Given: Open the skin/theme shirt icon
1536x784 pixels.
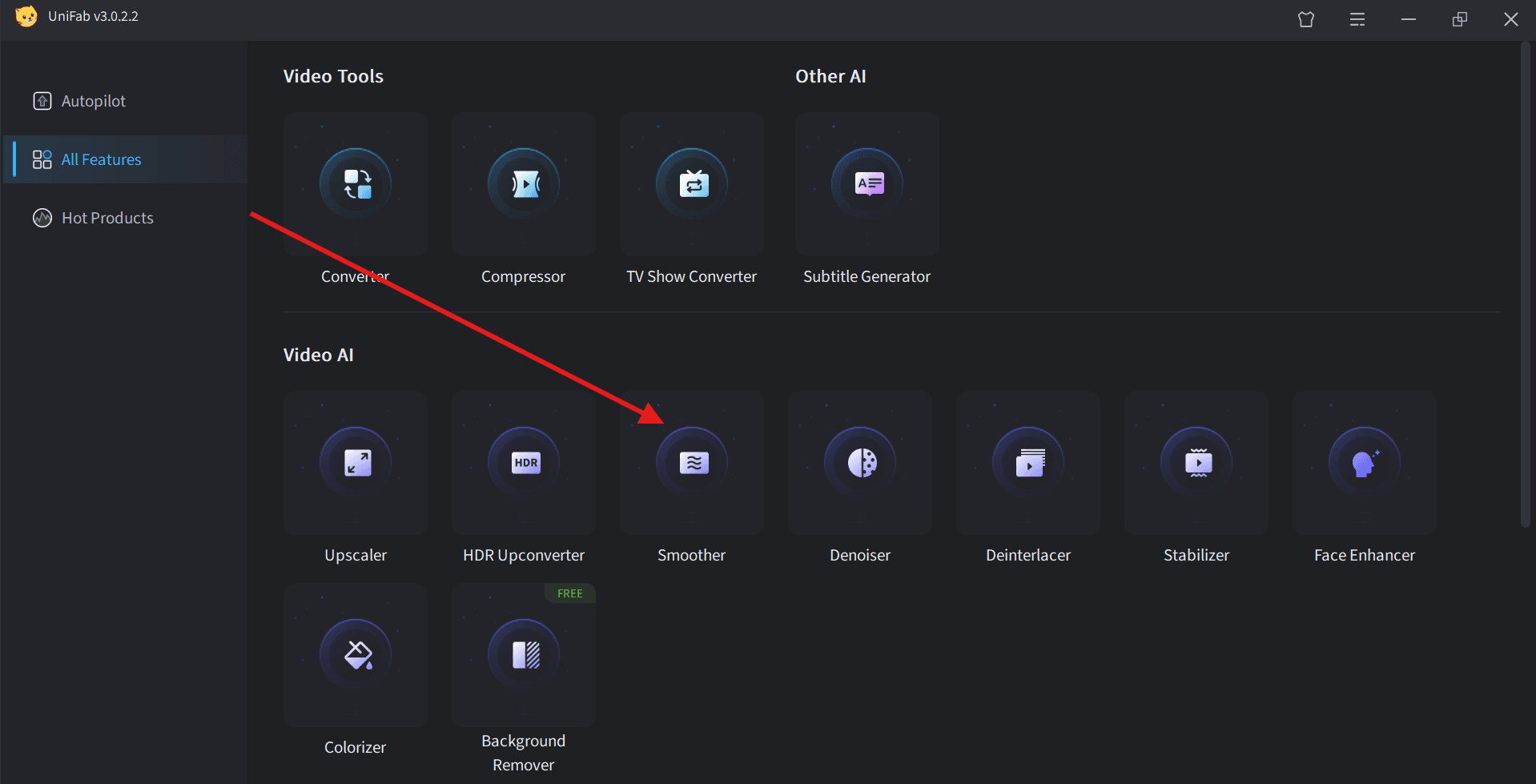Looking at the screenshot, I should 1306,19.
